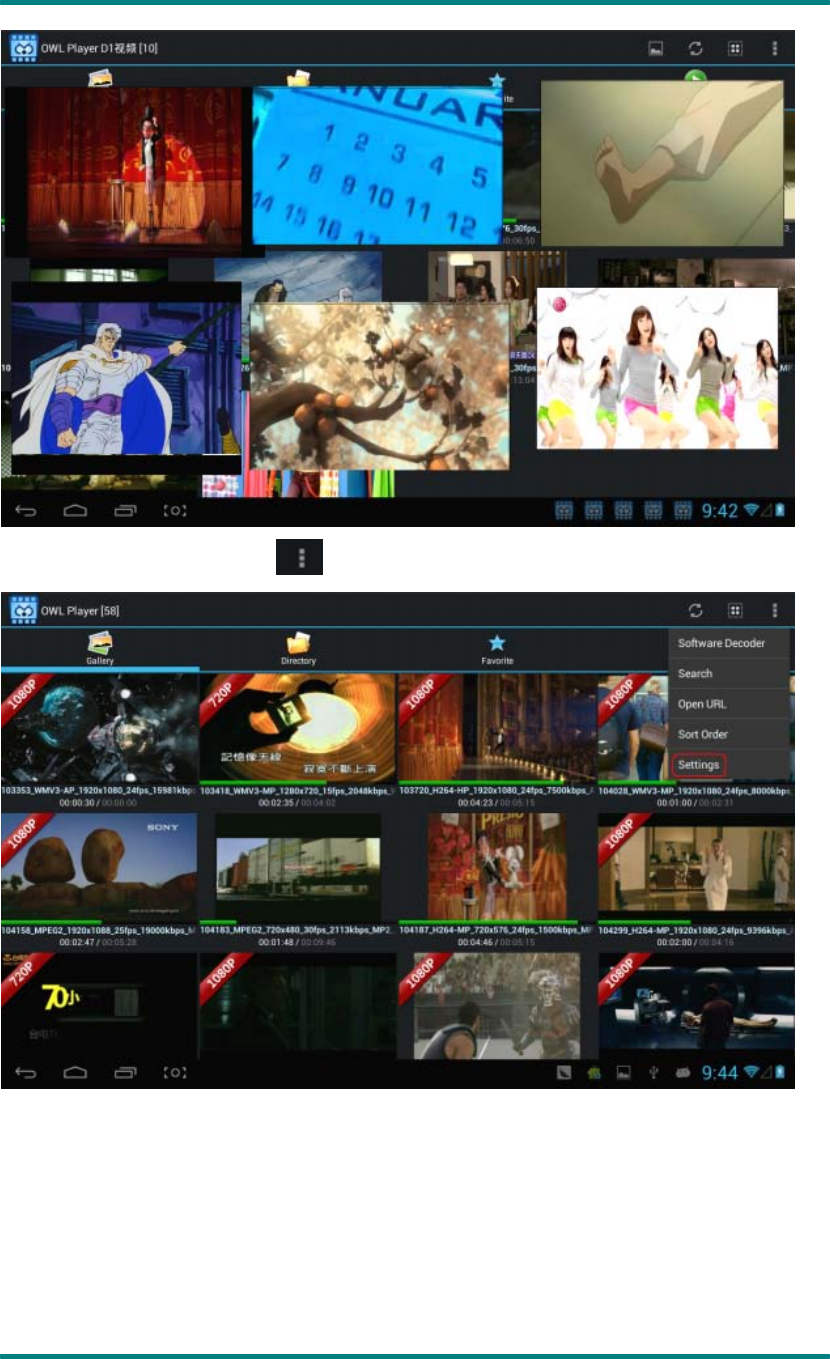Select floating calendar video window
This screenshot has width=830, height=1359.
click(x=377, y=165)
